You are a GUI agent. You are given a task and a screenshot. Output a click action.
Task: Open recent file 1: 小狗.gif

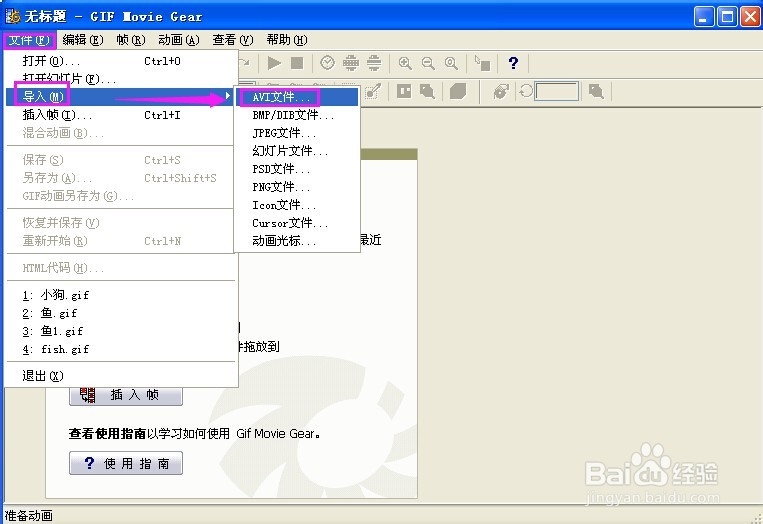121,295
